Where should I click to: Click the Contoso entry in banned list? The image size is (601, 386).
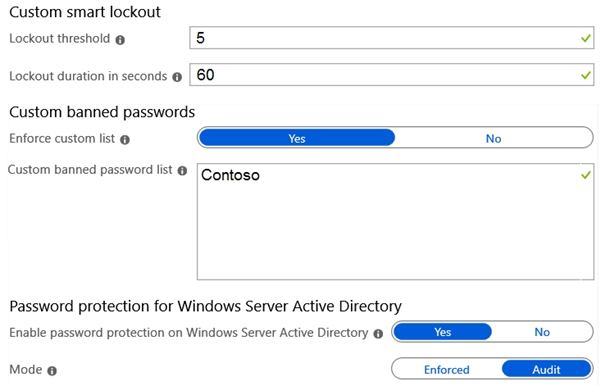click(230, 175)
